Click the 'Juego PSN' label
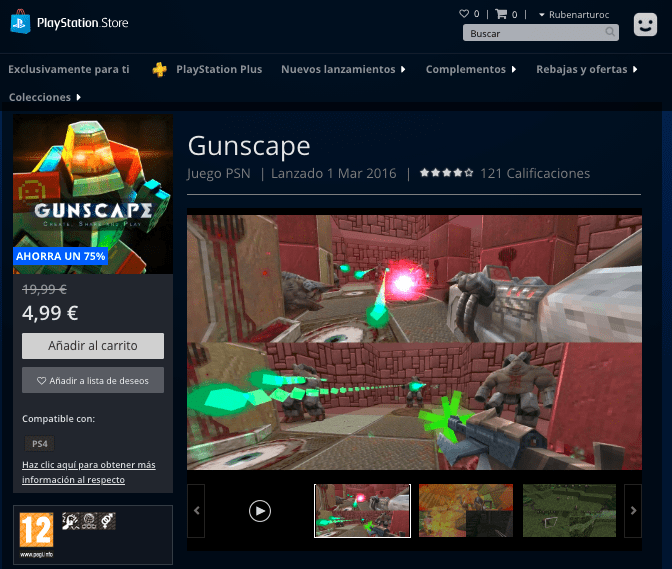672x569 pixels. (x=219, y=174)
